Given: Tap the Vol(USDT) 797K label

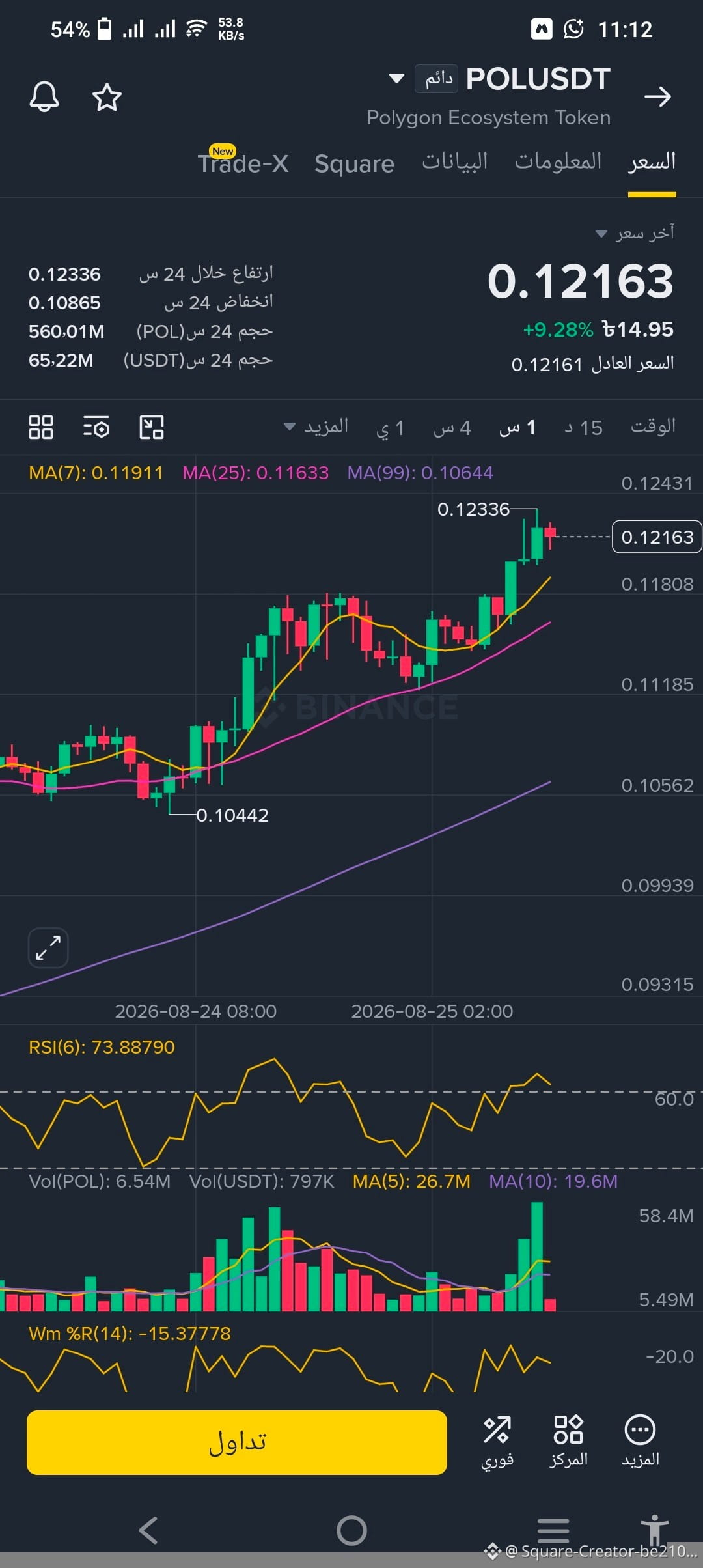Looking at the screenshot, I should (x=262, y=1181).
